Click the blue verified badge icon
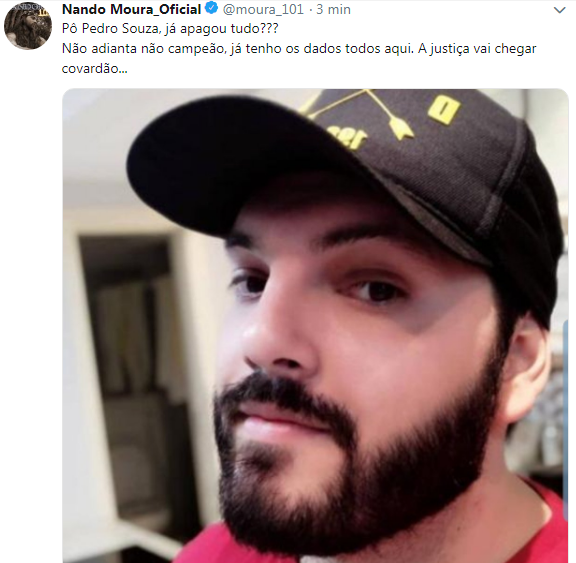Viewport: 576px width, 563px height. [212, 8]
